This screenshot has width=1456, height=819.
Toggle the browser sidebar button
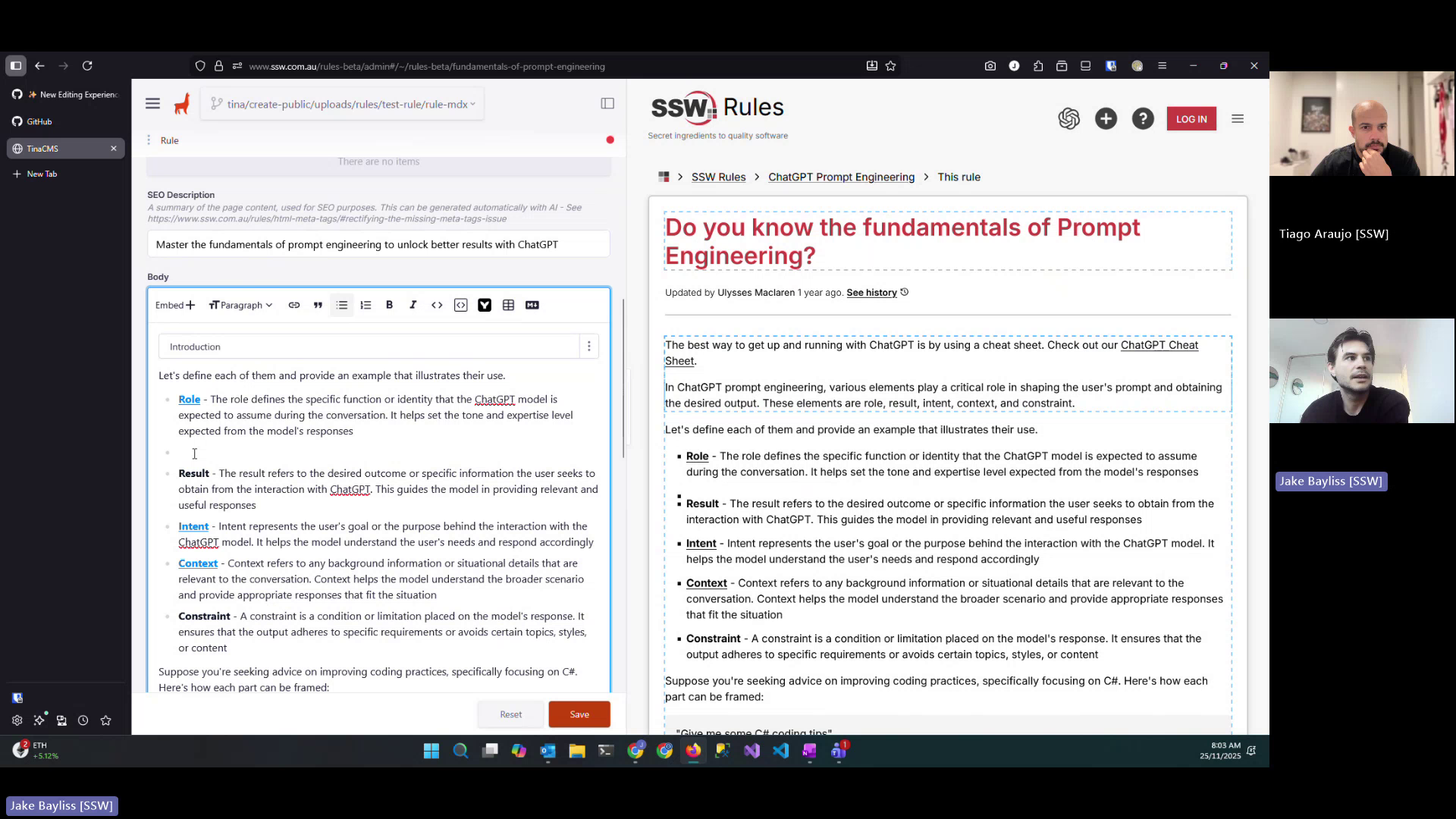[x=16, y=66]
